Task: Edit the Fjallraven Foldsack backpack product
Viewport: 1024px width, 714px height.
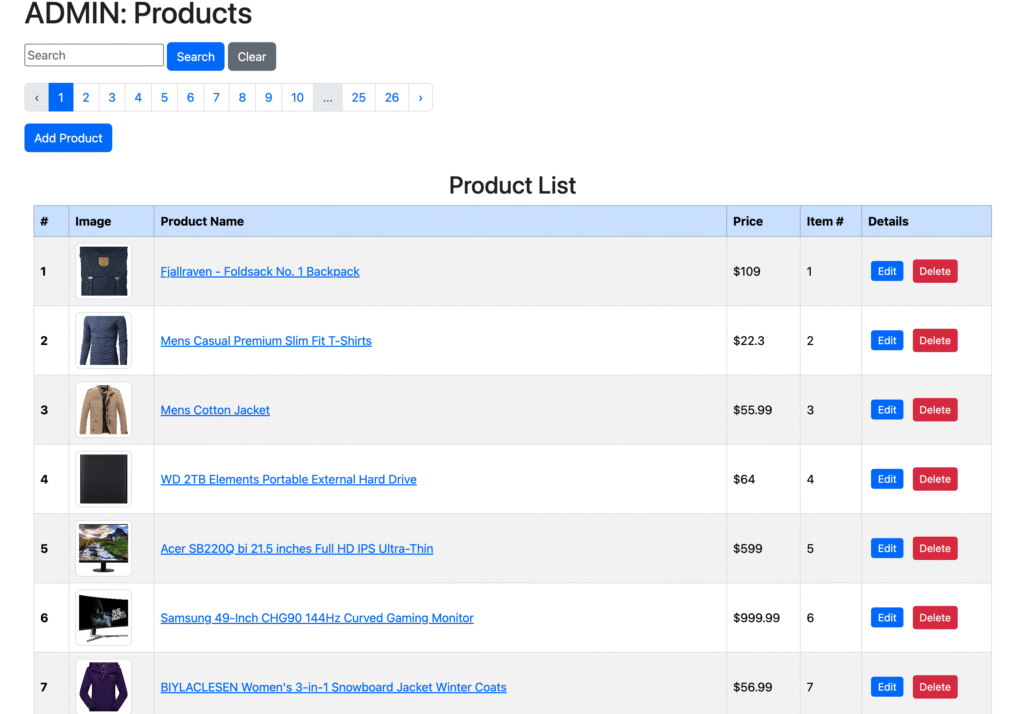Action: (886, 271)
